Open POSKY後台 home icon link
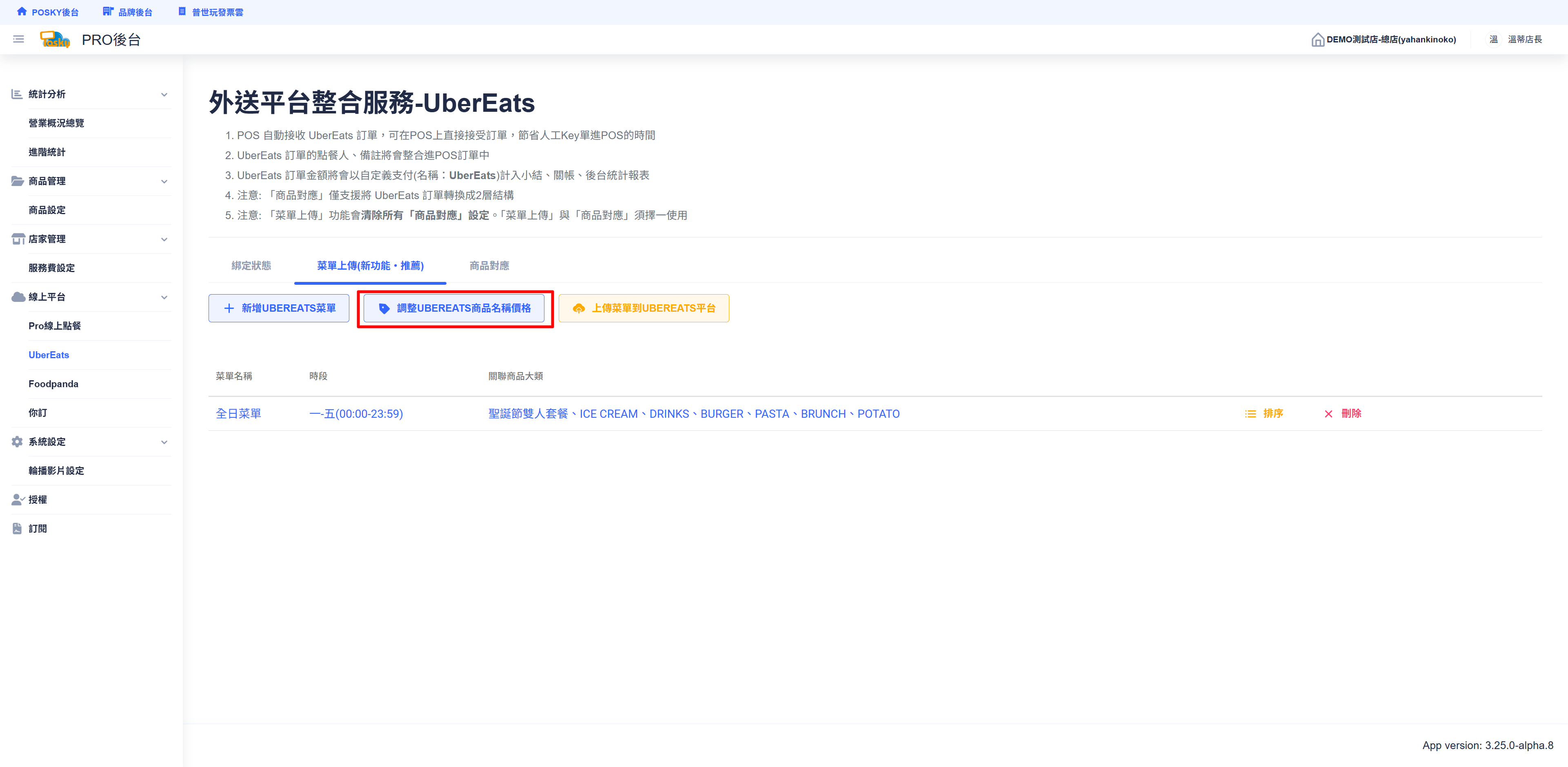Image resolution: width=1568 pixels, height=767 pixels. tap(22, 11)
